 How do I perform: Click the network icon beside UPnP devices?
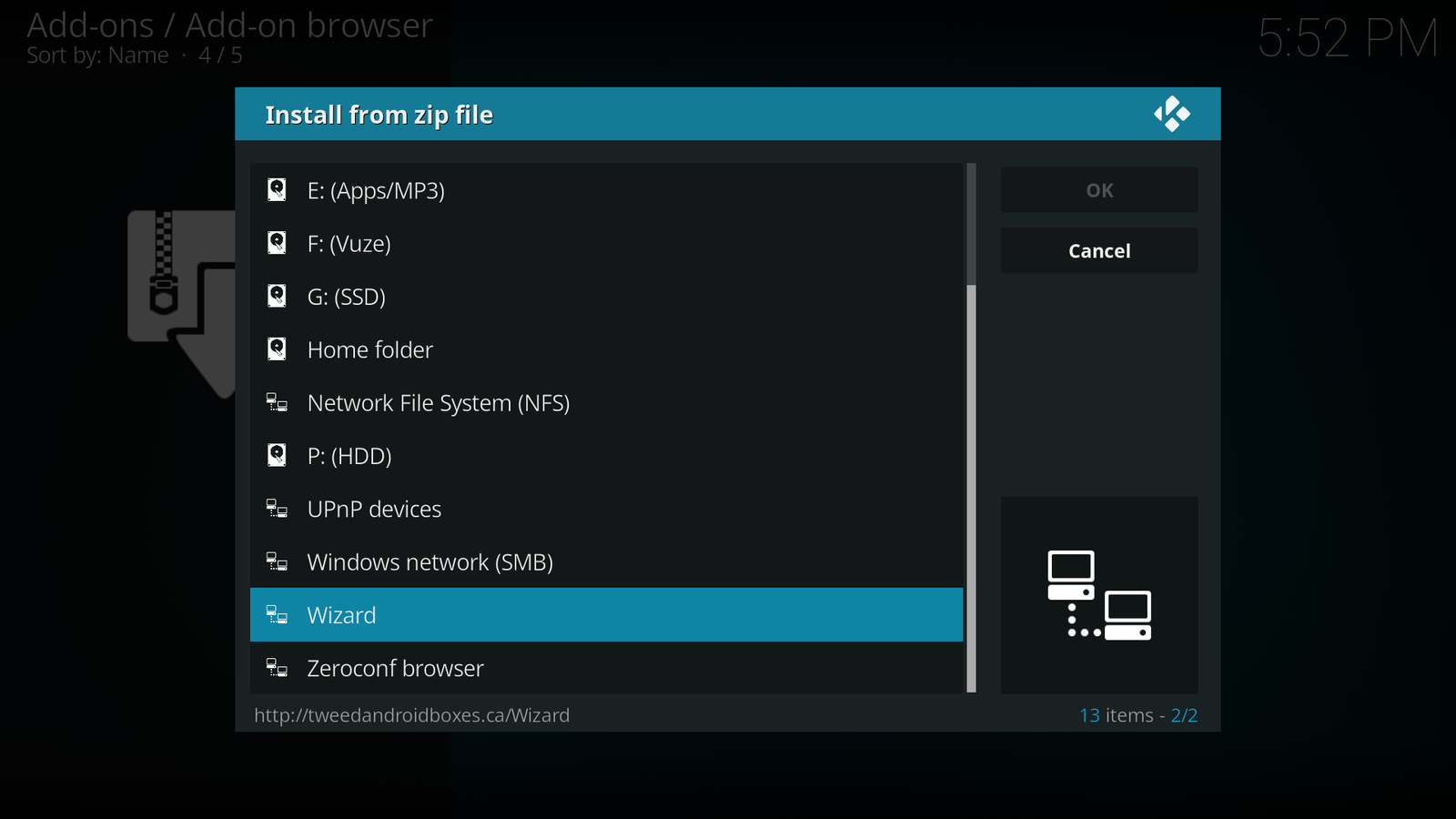[277, 509]
